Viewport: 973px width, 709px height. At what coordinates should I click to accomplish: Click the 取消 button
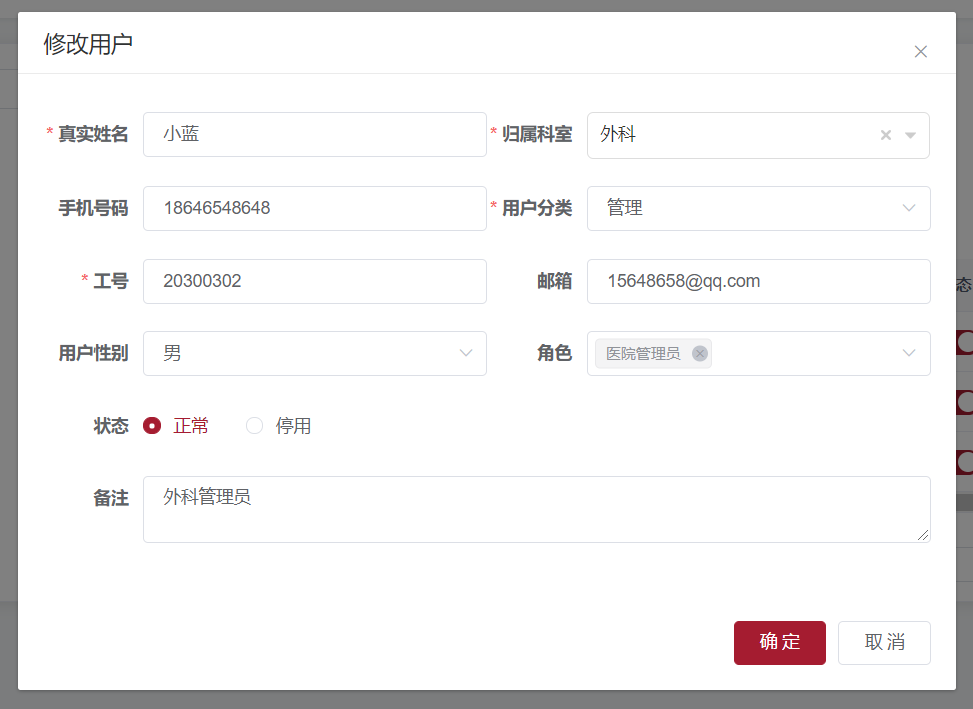pos(884,643)
